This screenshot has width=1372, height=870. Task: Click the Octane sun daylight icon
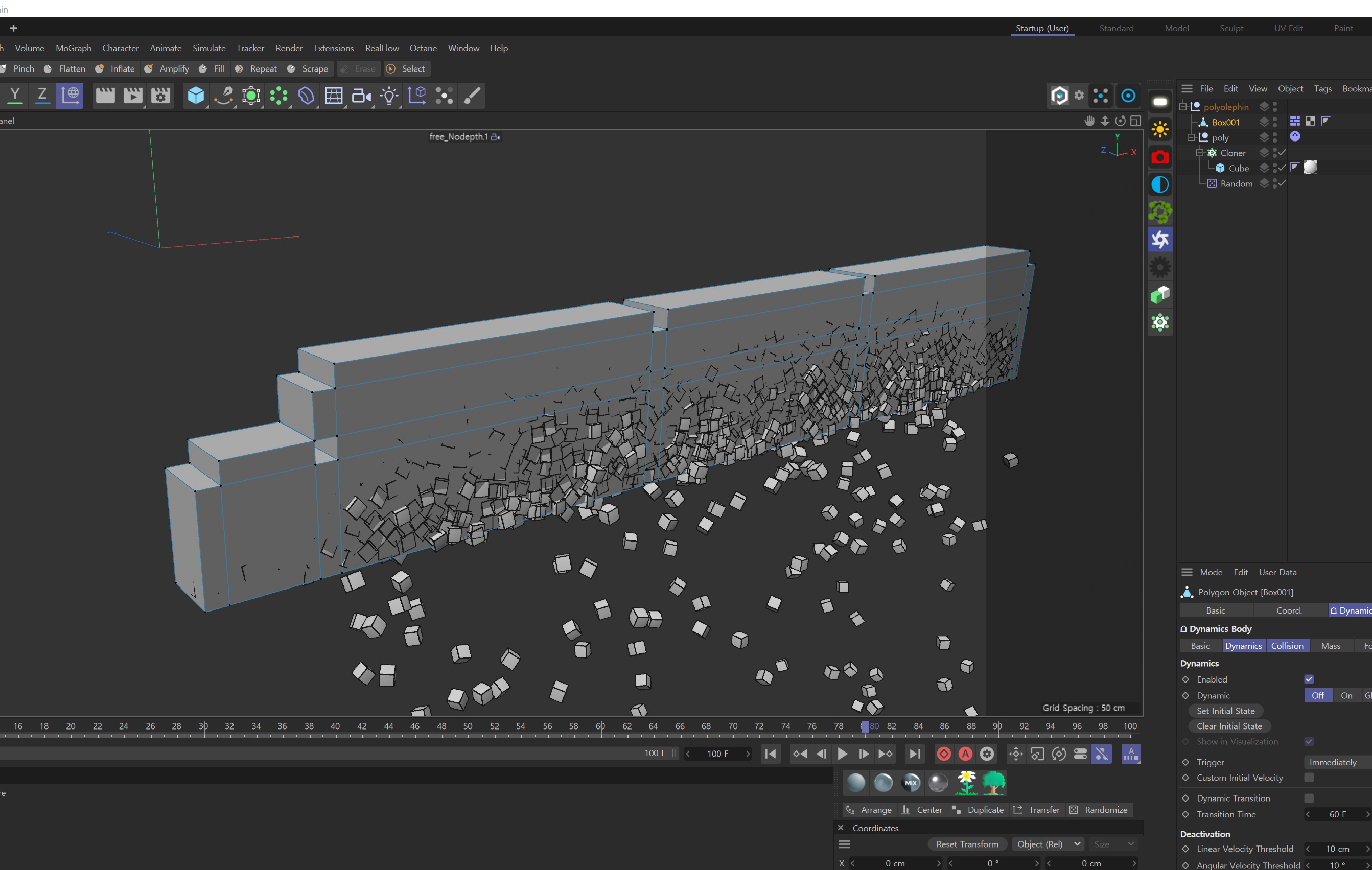click(1160, 129)
